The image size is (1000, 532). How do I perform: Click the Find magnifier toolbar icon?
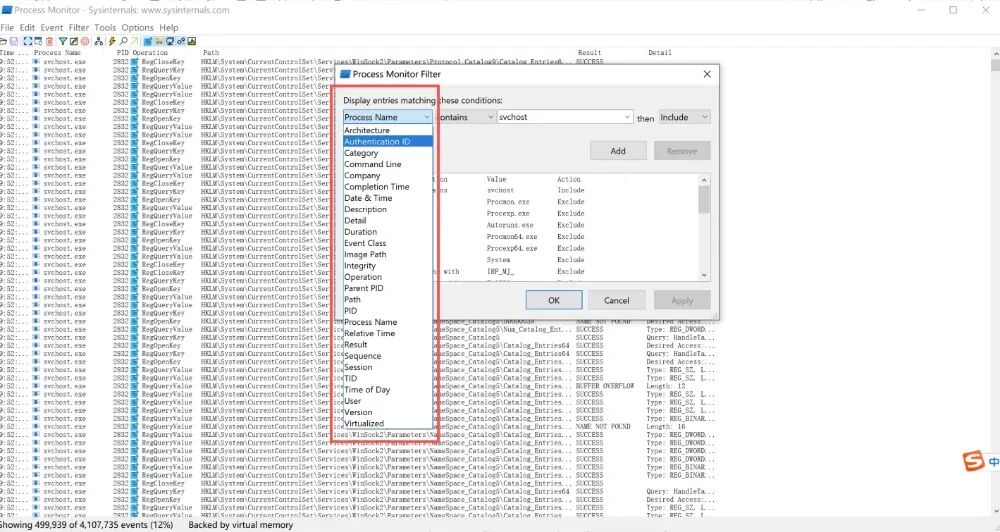[x=124, y=41]
